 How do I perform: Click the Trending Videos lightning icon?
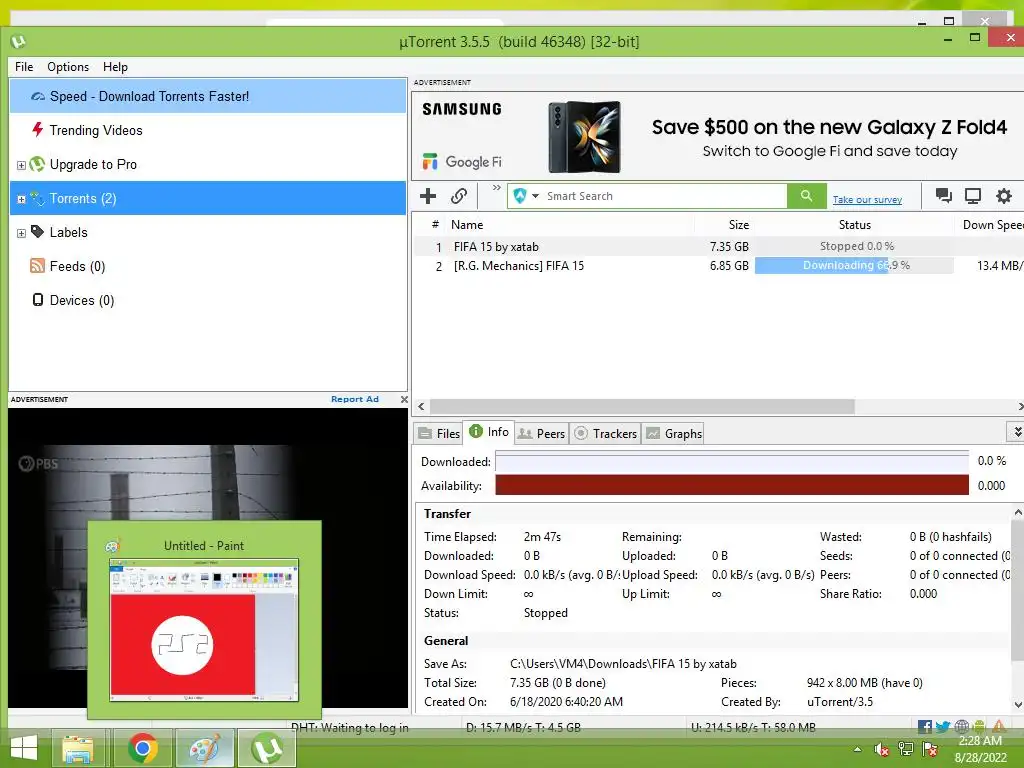pyautogui.click(x=38, y=129)
